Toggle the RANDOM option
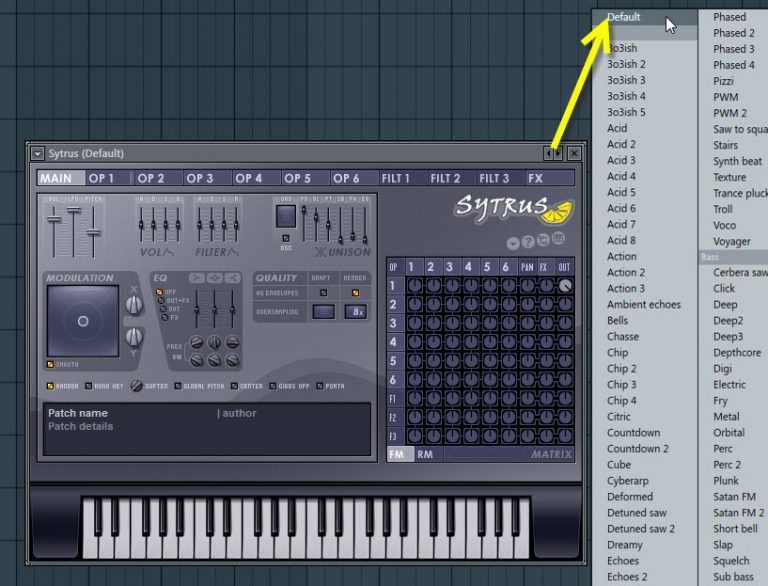Viewport: 768px width, 586px height. pos(50,386)
